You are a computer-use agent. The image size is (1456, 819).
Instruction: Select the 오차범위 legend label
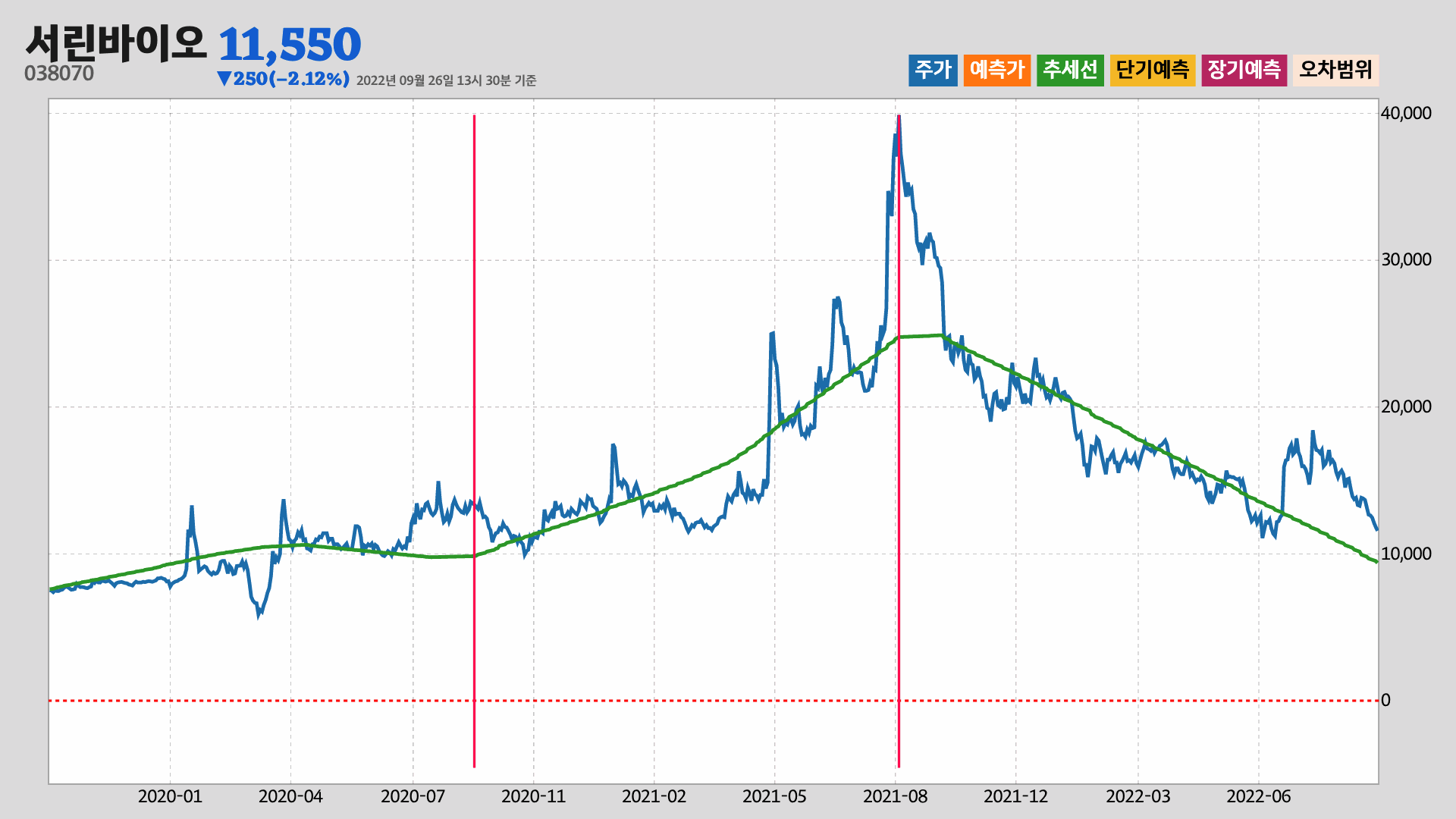click(x=1335, y=71)
